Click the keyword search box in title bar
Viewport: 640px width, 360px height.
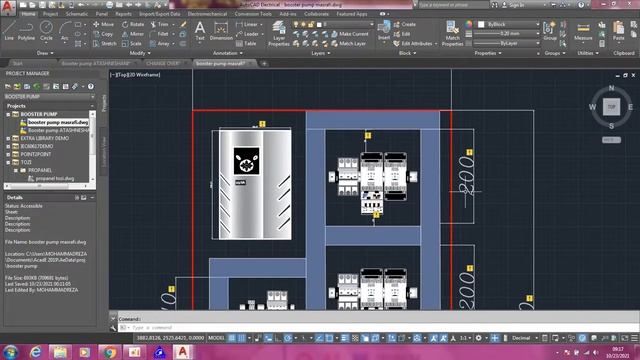[x=453, y=5]
